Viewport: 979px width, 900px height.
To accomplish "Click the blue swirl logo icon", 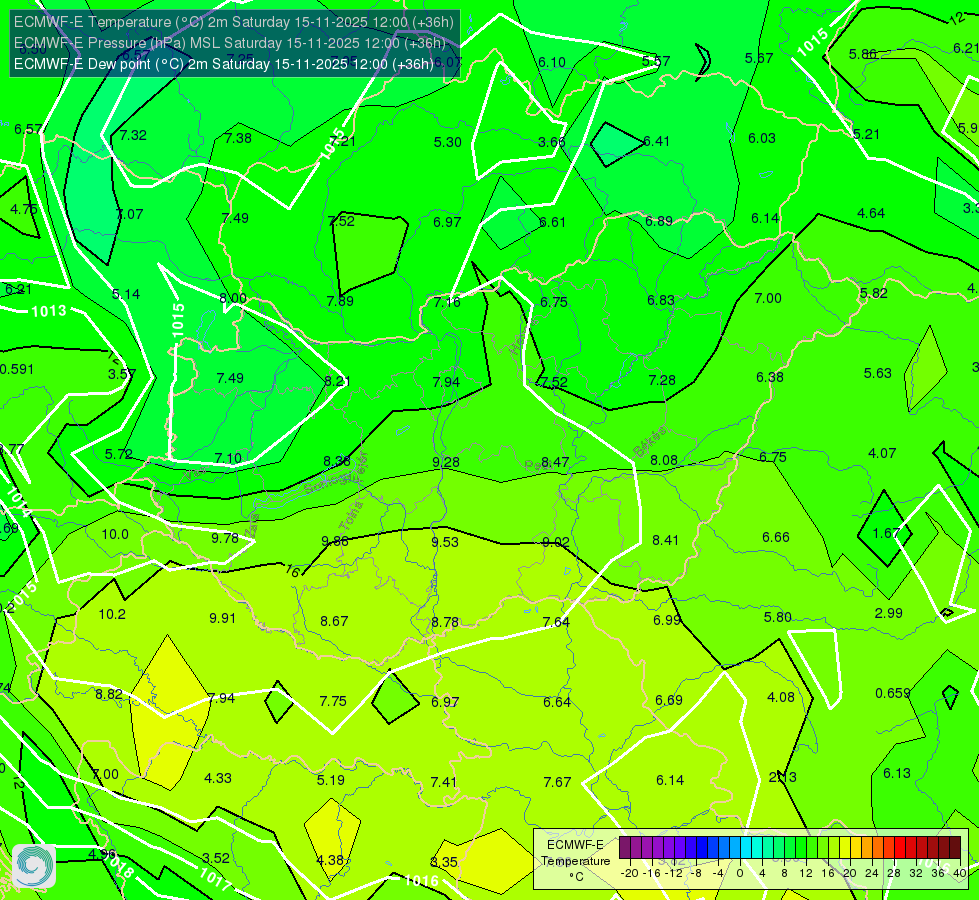I will [34, 866].
